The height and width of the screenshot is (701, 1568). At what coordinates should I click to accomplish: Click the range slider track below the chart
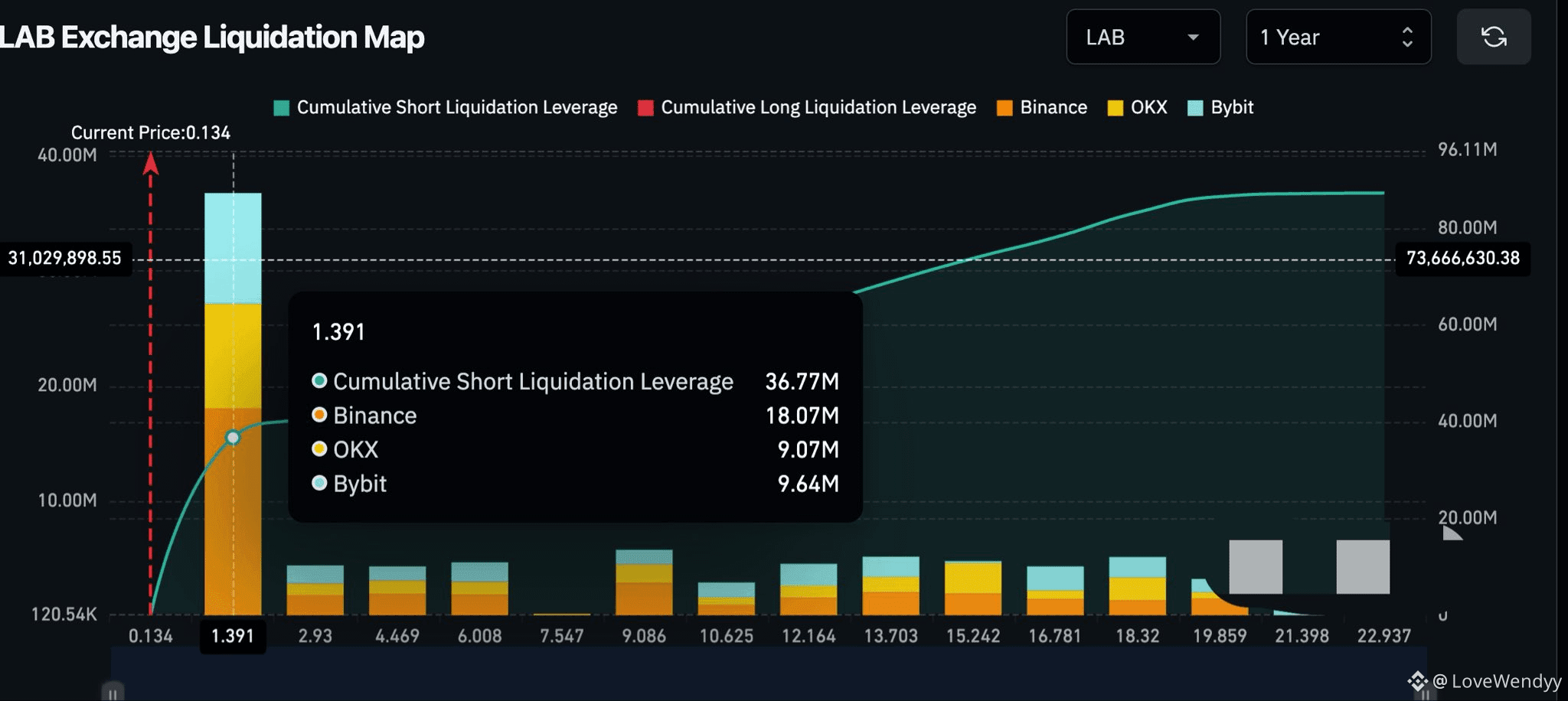[x=769, y=673]
